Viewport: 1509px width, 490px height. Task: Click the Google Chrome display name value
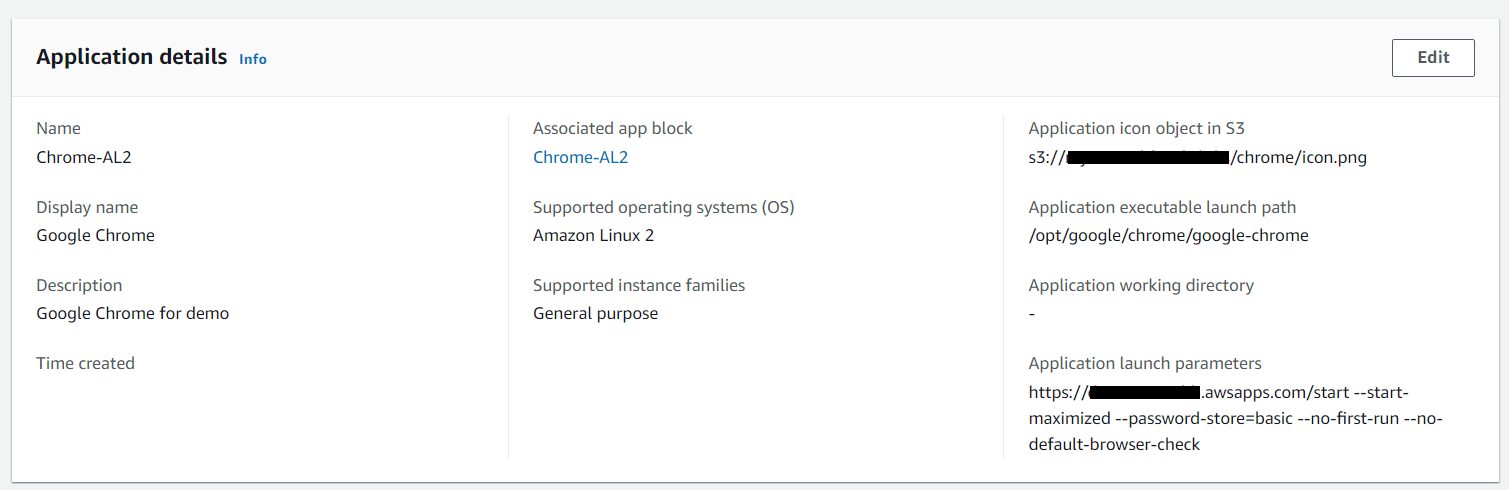95,235
